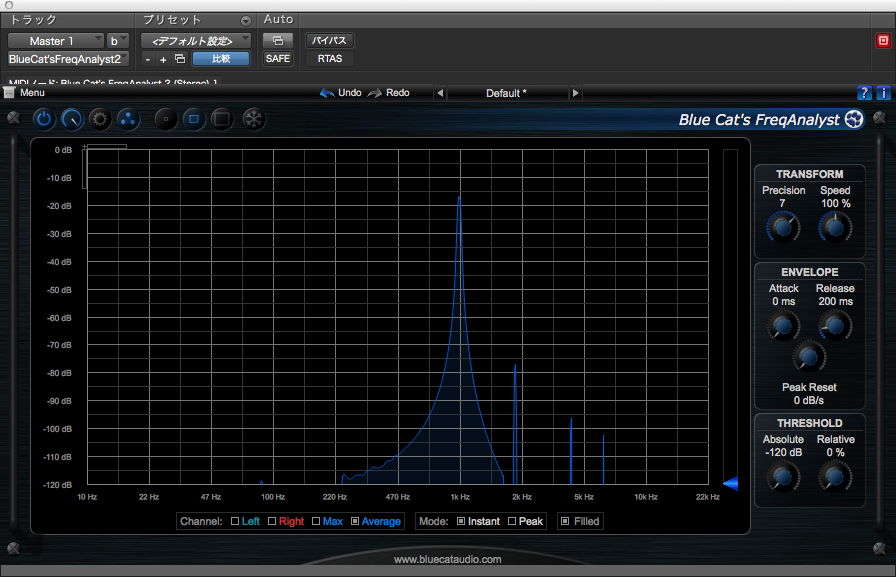Click the Speed value 100 %
The height and width of the screenshot is (577, 896).
[835, 203]
